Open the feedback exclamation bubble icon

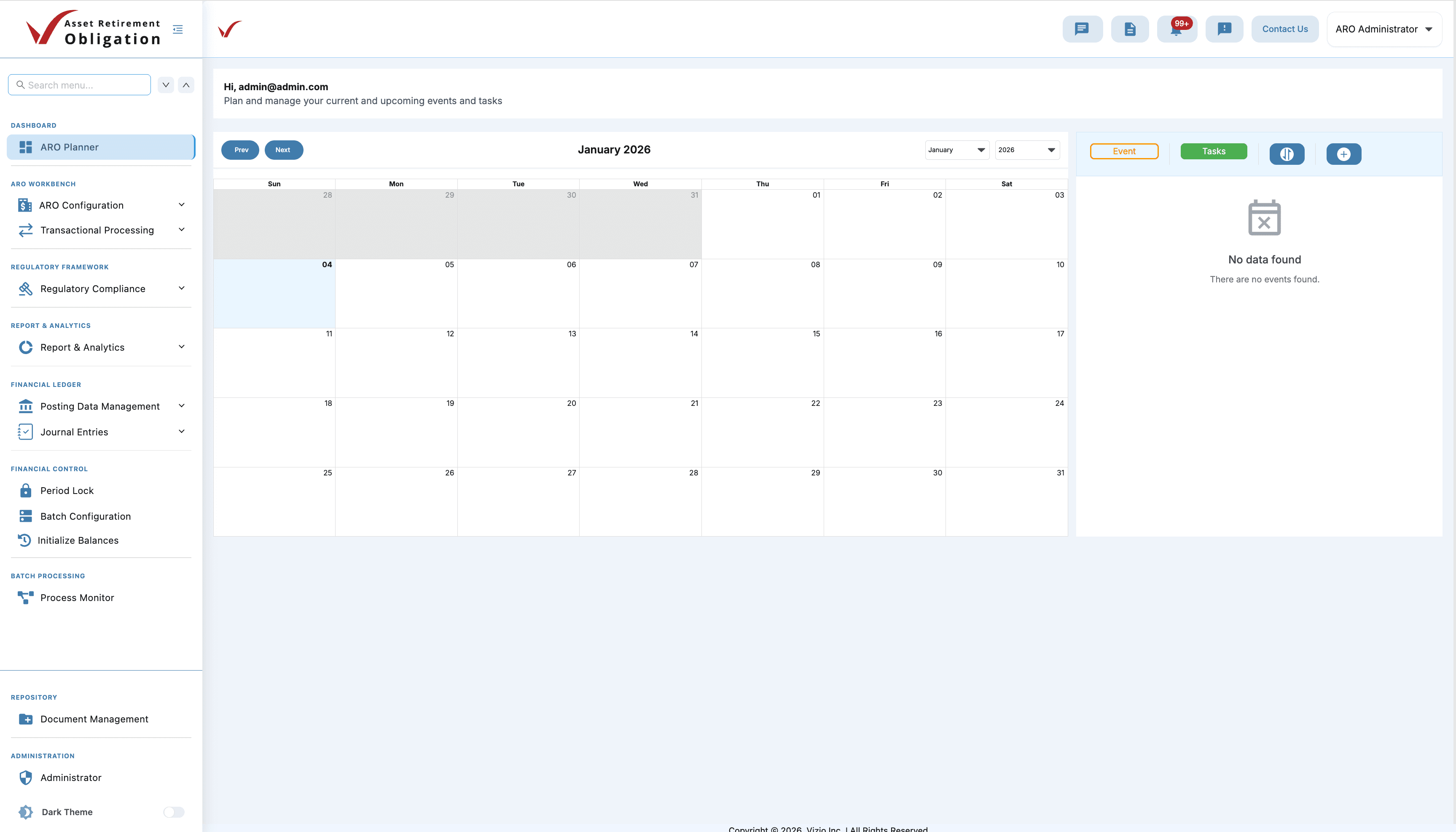click(1224, 29)
